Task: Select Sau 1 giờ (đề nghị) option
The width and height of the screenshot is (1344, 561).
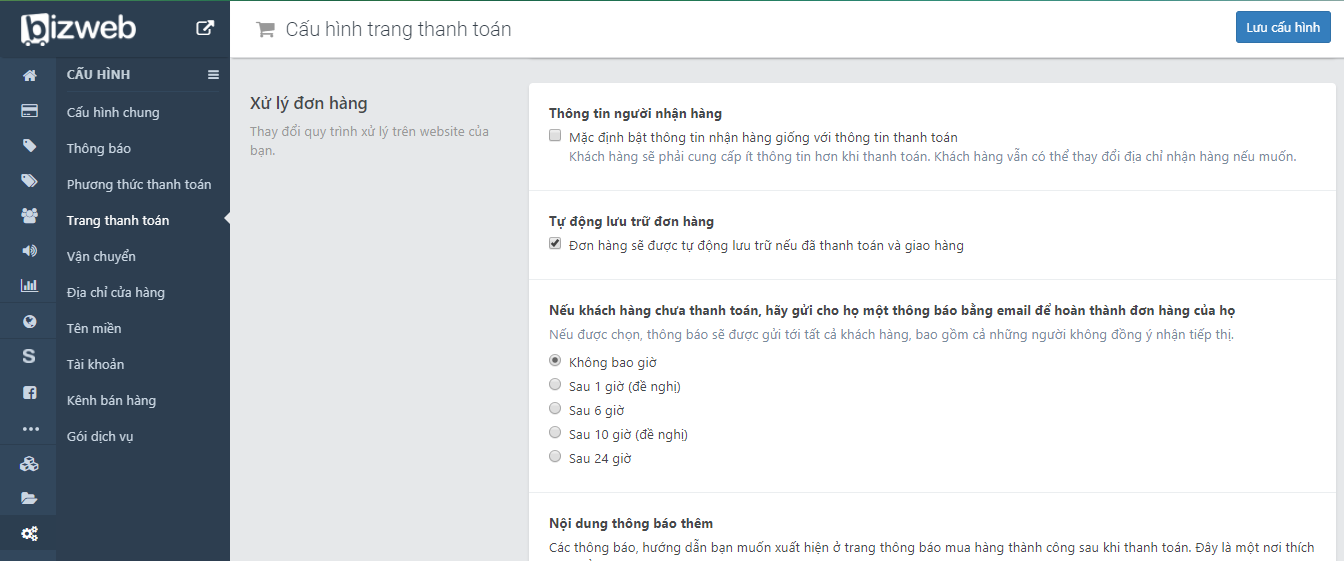Action: [555, 384]
